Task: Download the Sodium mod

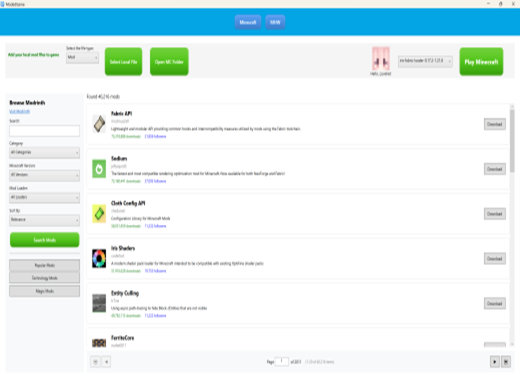Action: 495,169
